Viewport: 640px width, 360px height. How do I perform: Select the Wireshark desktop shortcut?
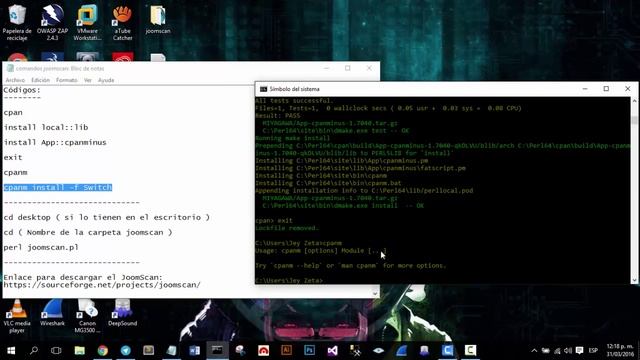point(52,313)
